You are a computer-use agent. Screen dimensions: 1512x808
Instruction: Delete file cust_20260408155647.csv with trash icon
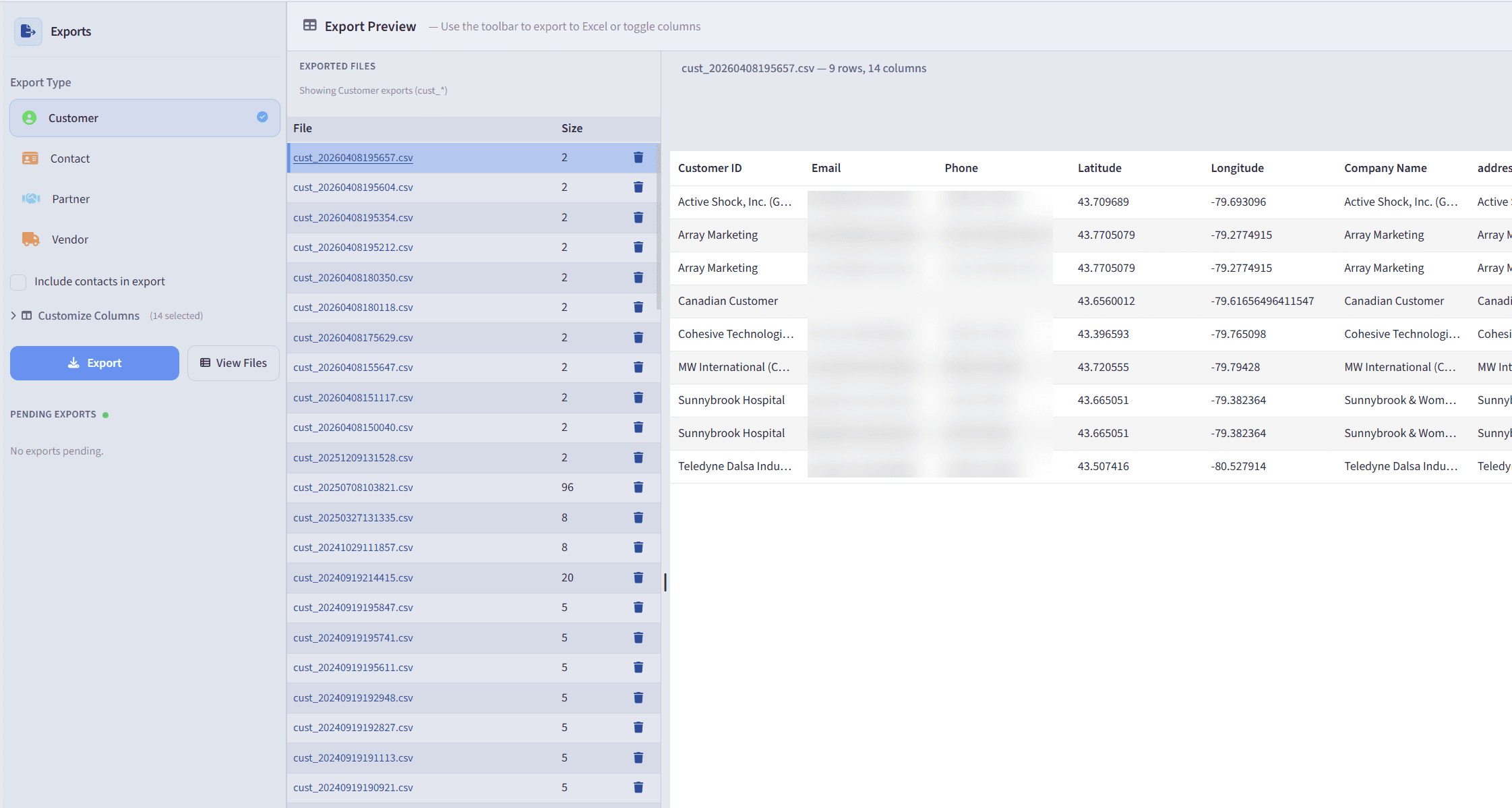pyautogui.click(x=638, y=367)
